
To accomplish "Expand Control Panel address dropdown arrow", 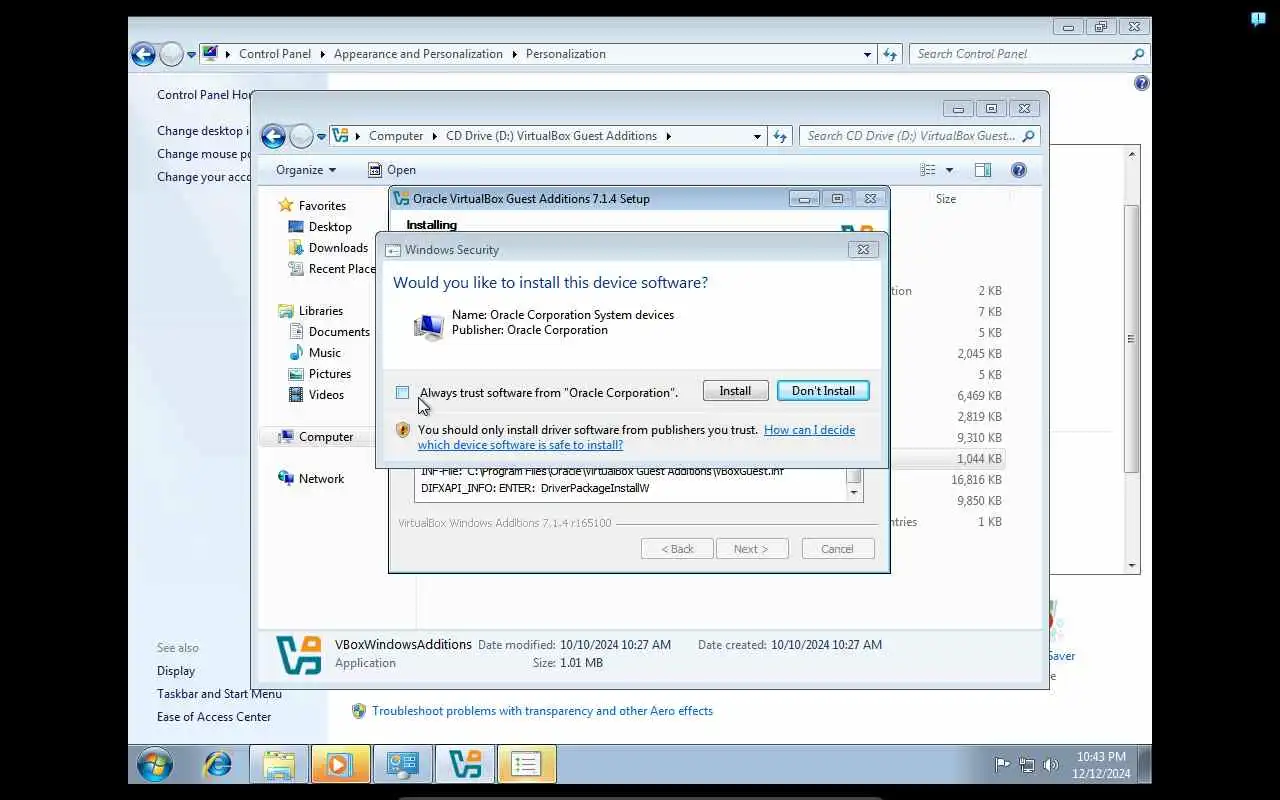I will (867, 54).
